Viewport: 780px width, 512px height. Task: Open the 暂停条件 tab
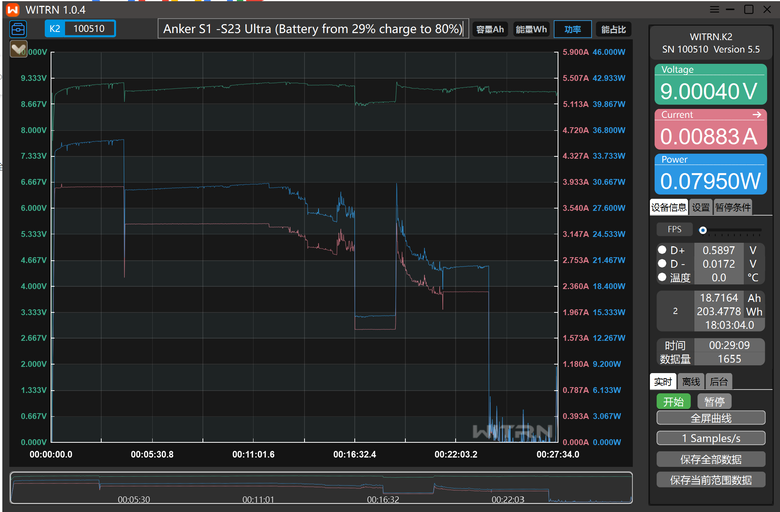point(733,207)
